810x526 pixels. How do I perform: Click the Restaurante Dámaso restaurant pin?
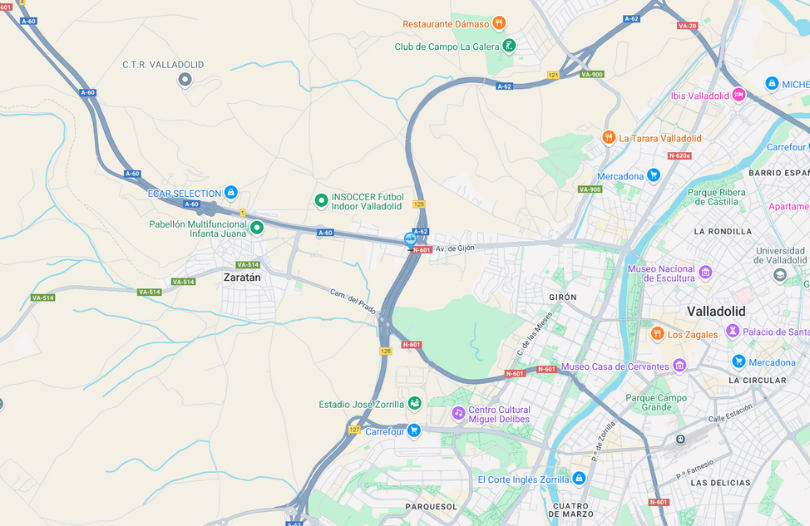click(x=499, y=23)
